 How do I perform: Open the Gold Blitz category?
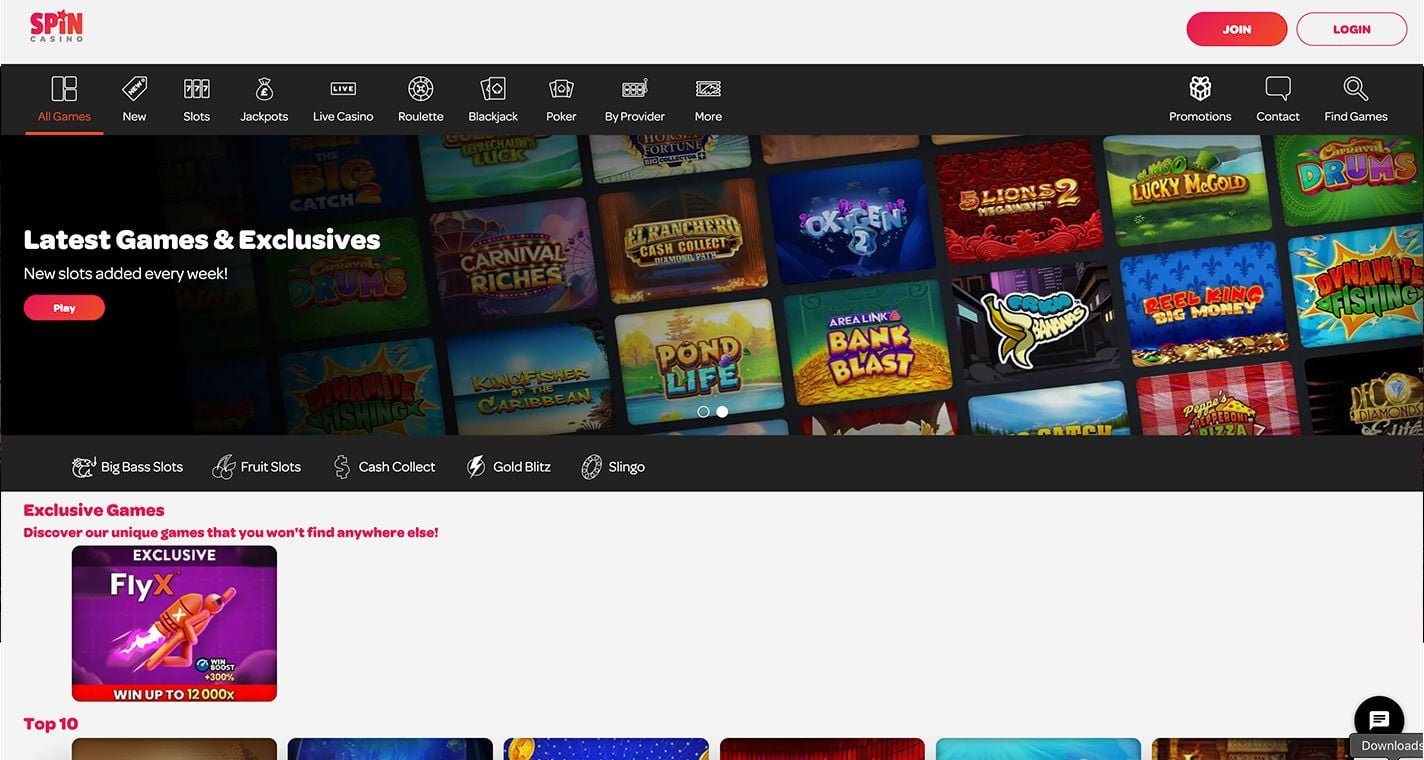509,467
